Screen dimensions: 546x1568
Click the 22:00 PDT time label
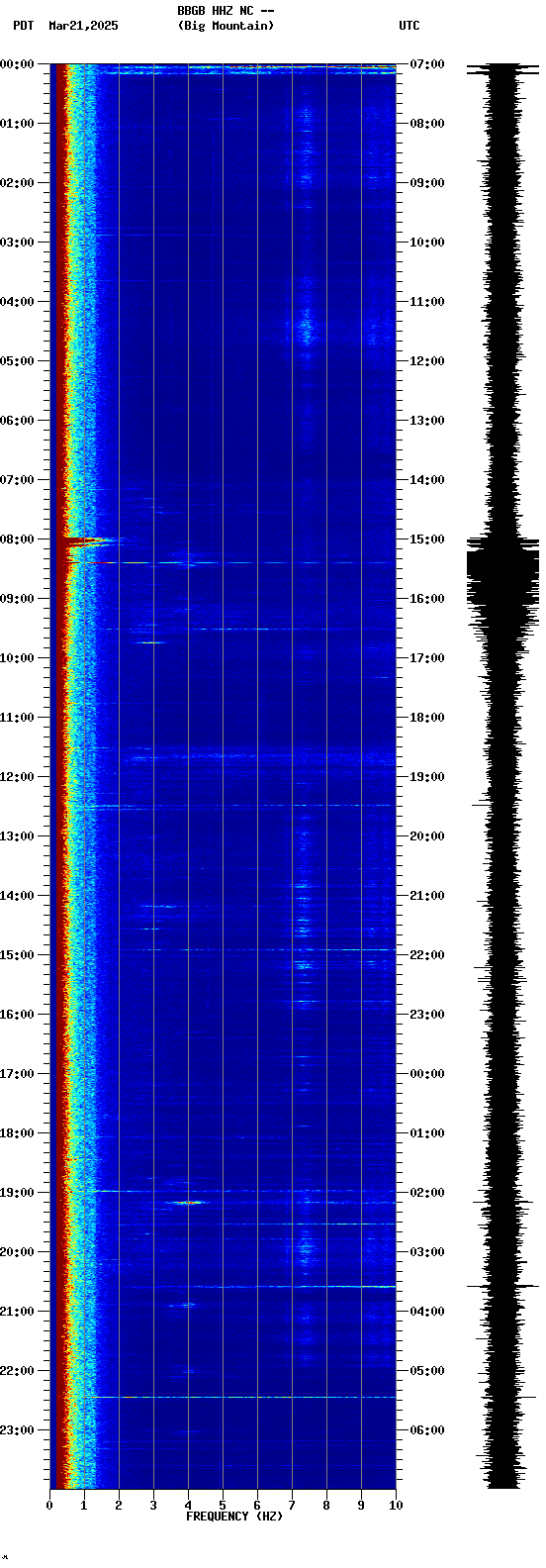[18, 1371]
